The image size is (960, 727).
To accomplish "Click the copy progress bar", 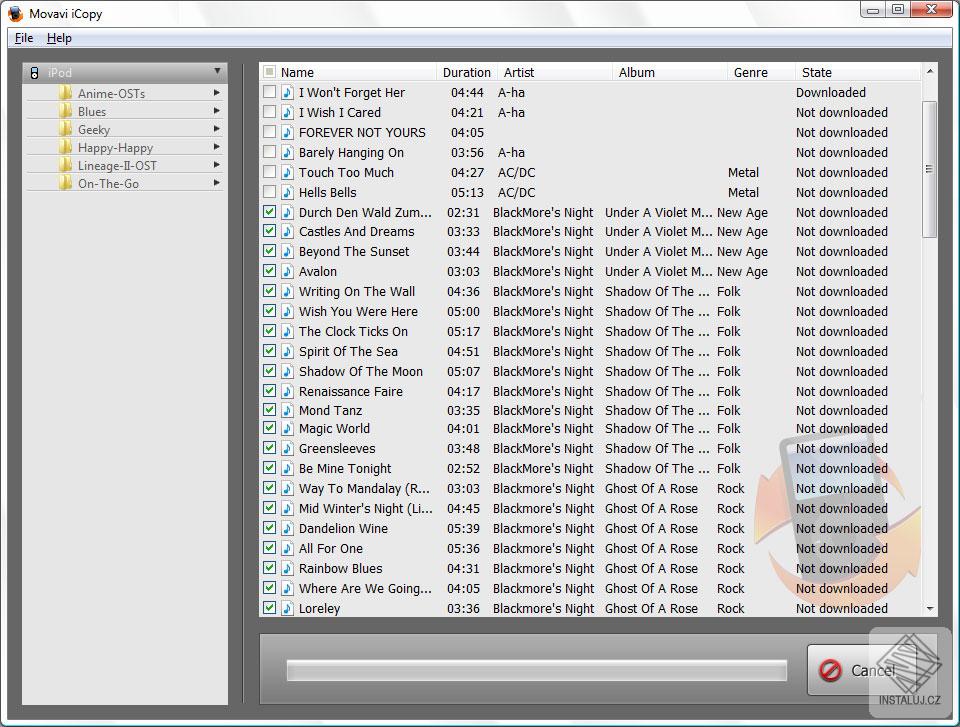I will 537,670.
